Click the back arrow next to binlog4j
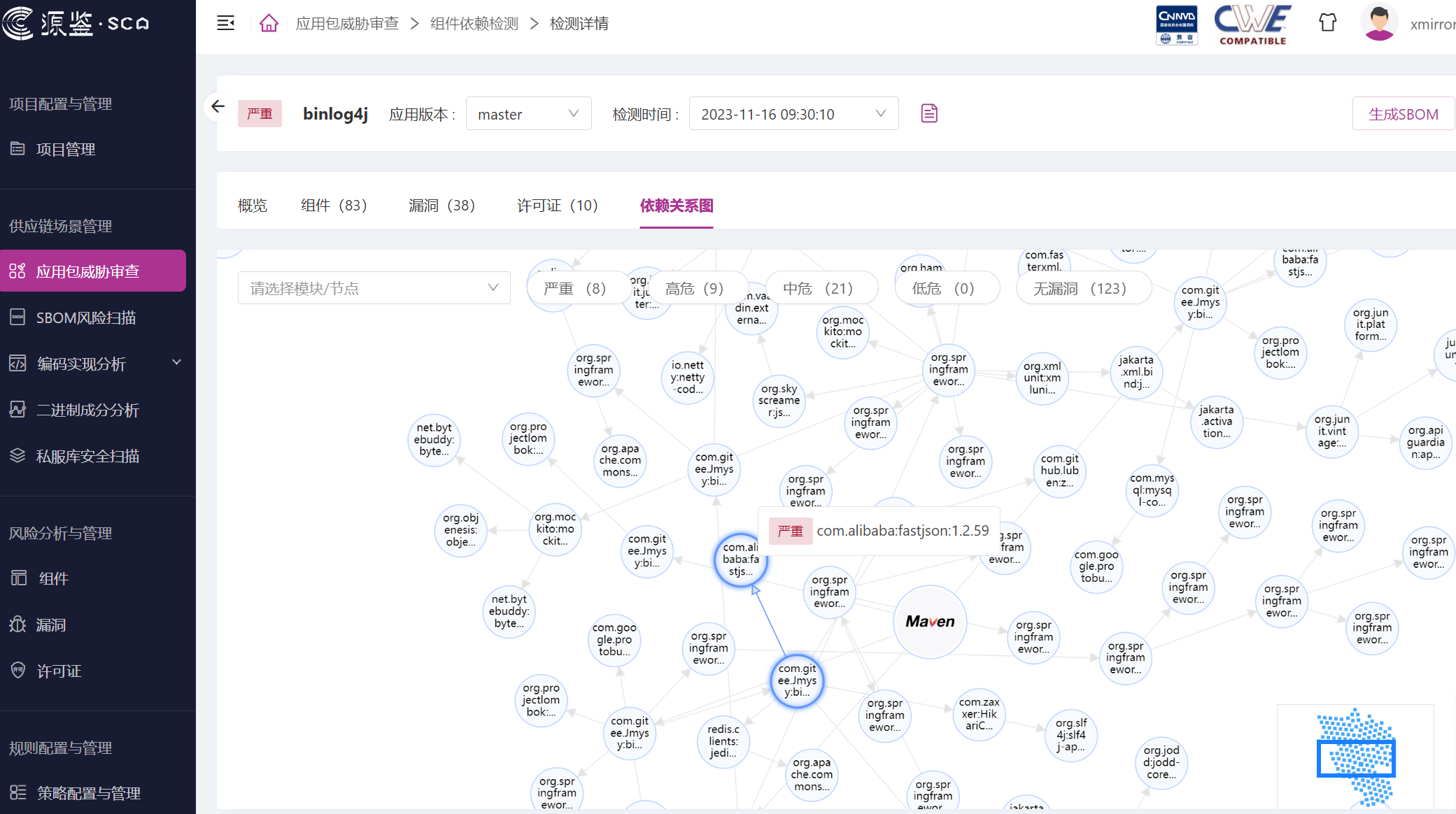 (218, 106)
